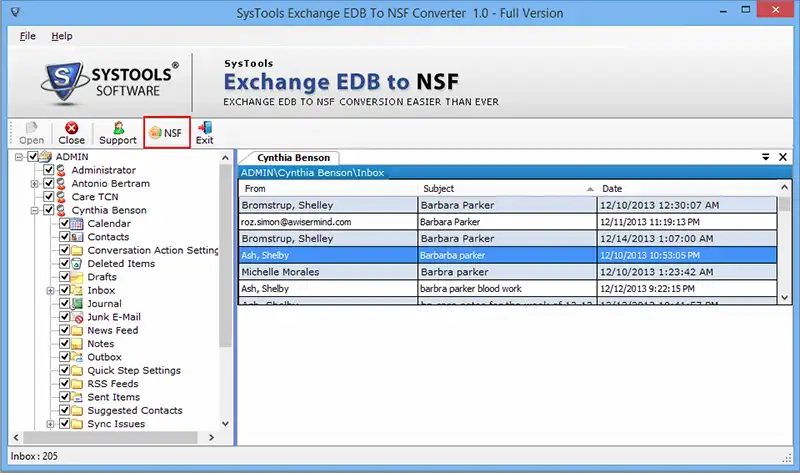Open the File menu
Screen dimensions: 800x473
(28, 36)
